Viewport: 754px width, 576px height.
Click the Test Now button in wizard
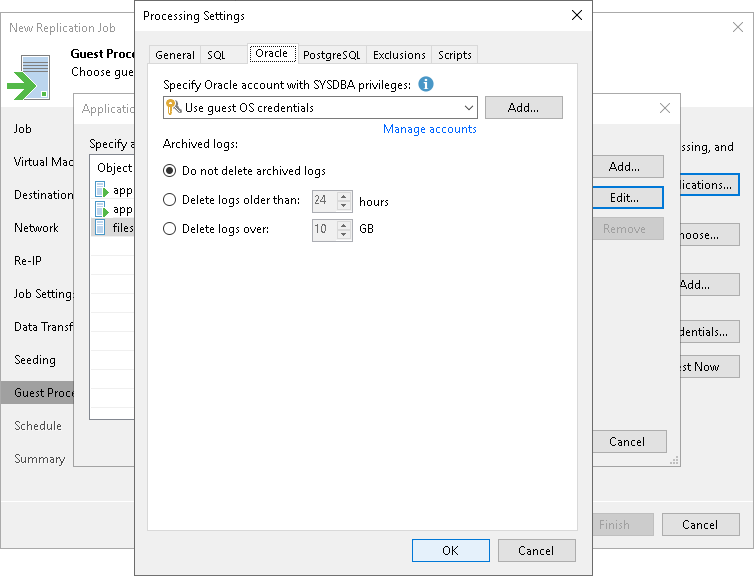[710, 367]
